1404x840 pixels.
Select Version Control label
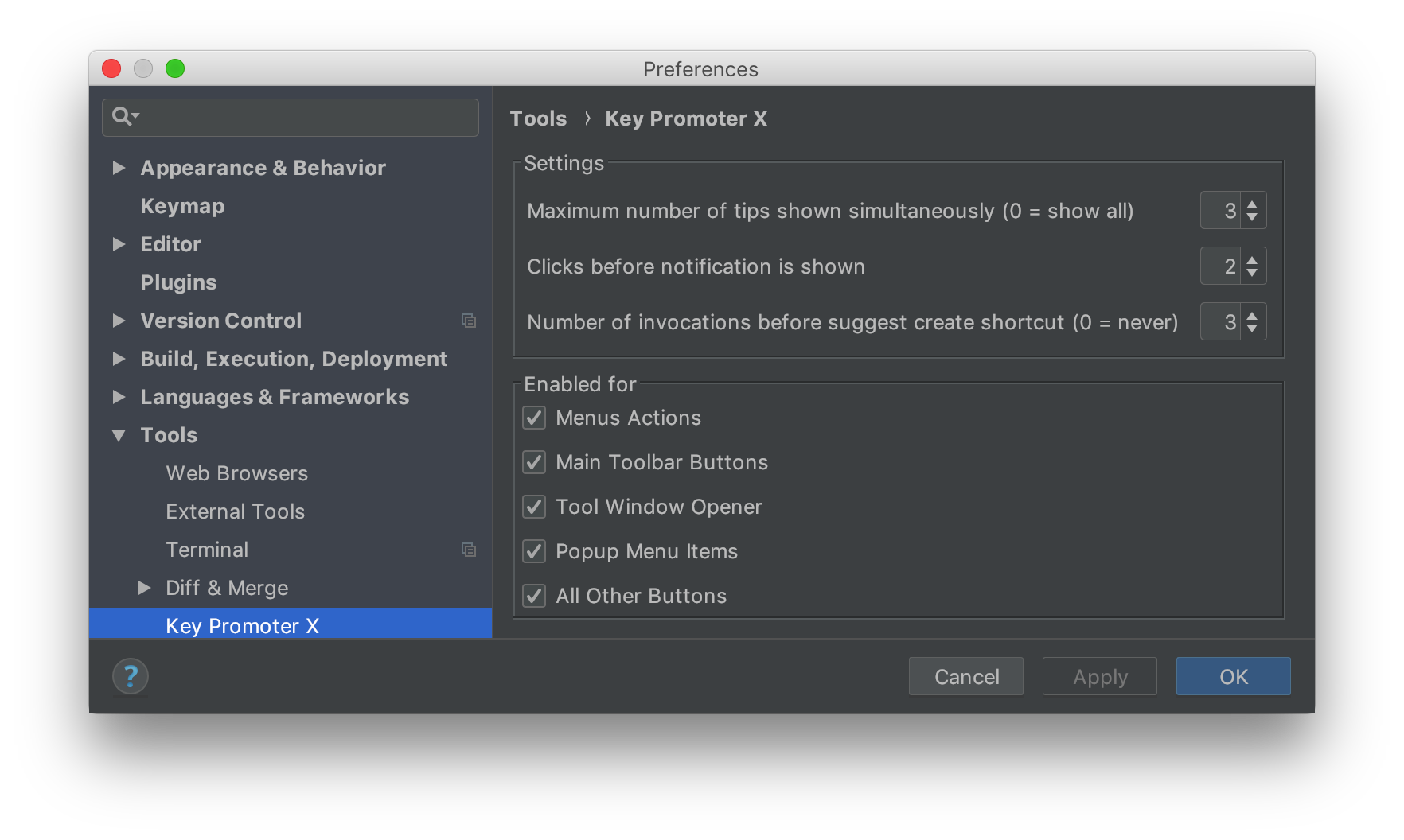pyautogui.click(x=221, y=321)
